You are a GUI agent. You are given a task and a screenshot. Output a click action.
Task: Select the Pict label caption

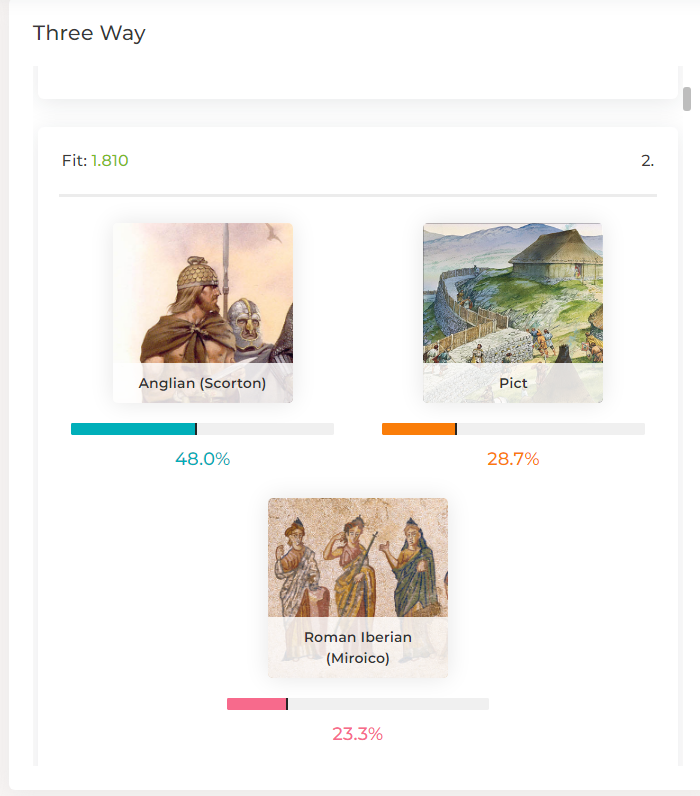click(513, 383)
